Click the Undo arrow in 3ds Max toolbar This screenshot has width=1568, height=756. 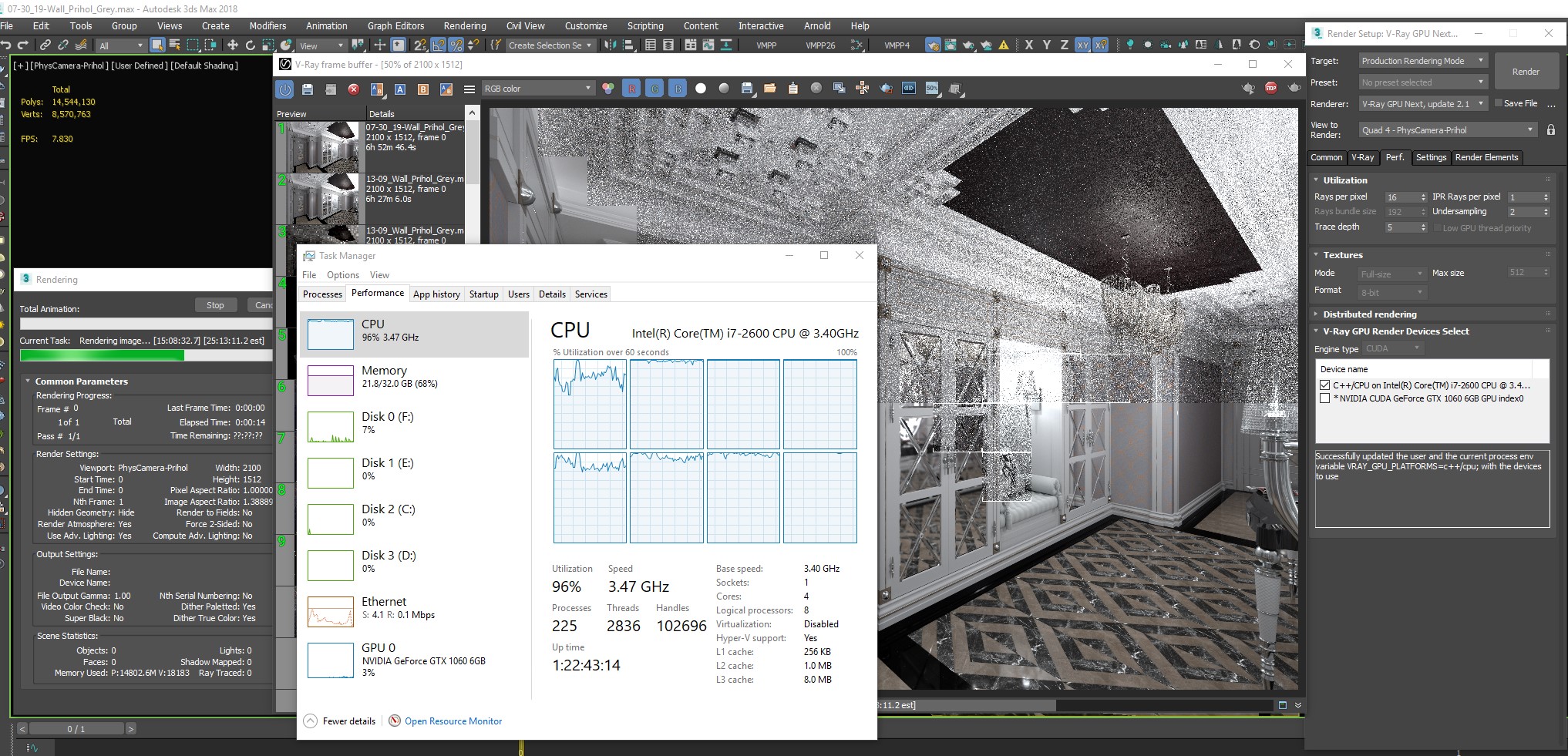pos(6,45)
